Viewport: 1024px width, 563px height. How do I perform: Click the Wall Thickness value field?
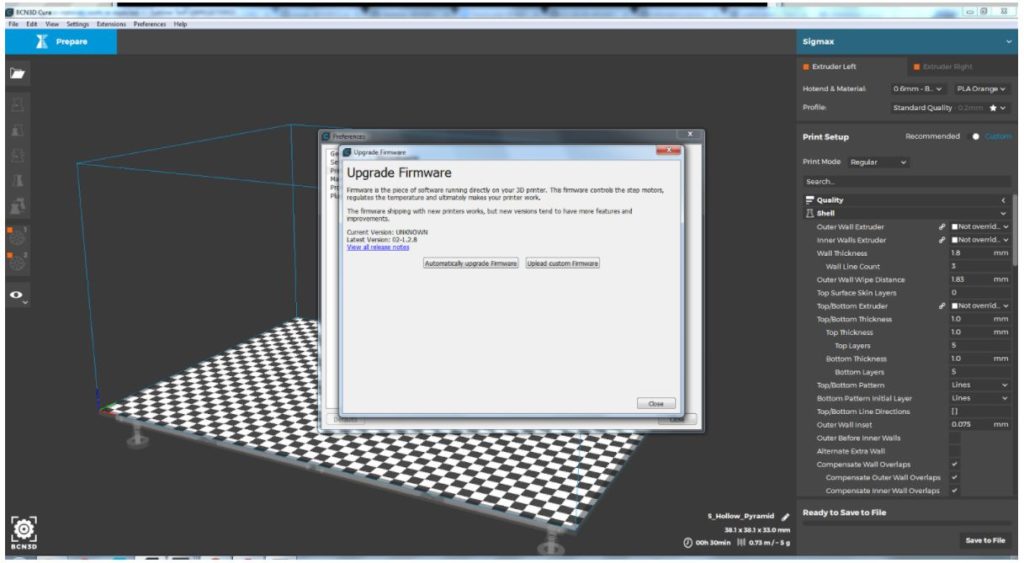[x=980, y=253]
